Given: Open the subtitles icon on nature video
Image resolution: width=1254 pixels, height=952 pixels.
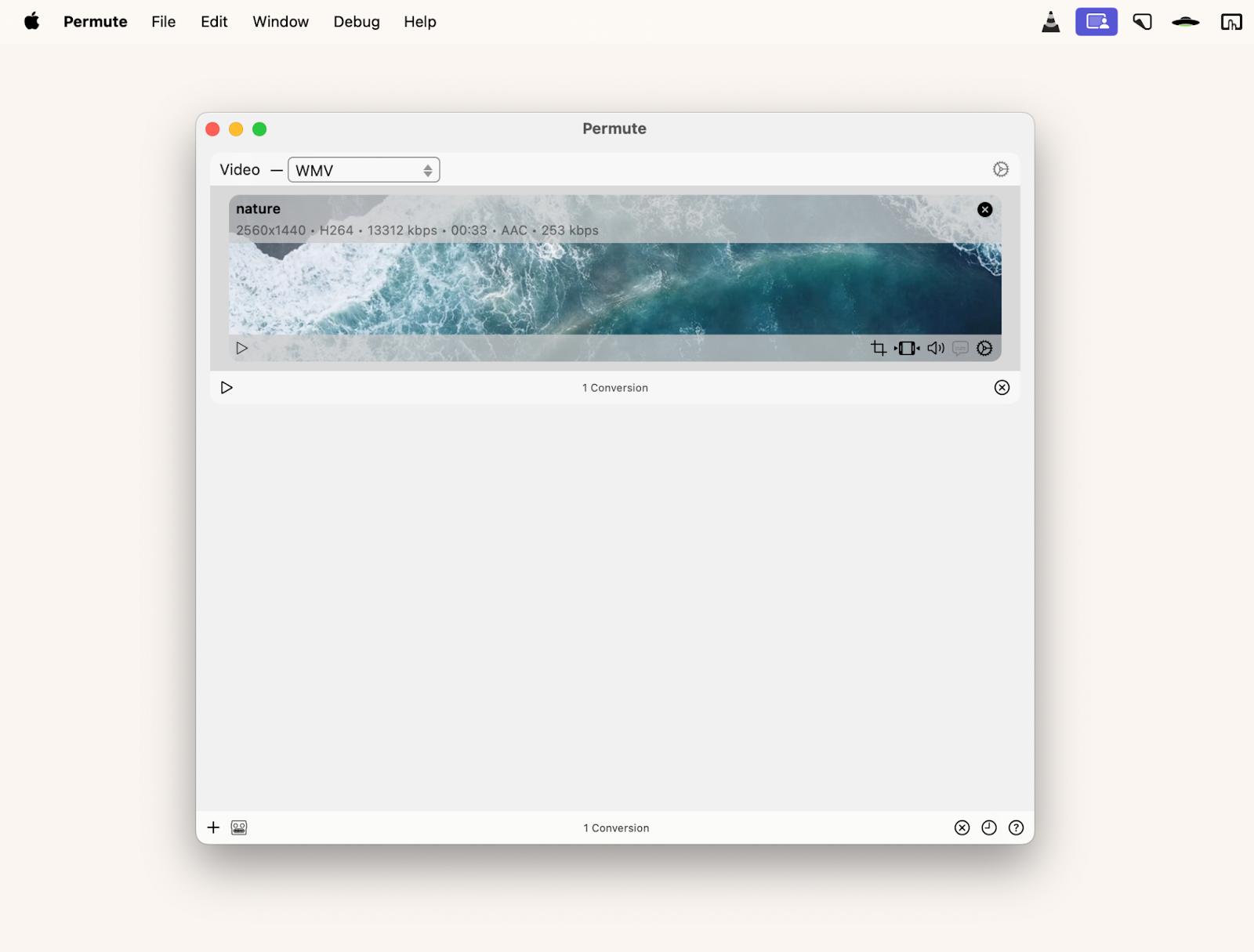Looking at the screenshot, I should click(x=960, y=348).
